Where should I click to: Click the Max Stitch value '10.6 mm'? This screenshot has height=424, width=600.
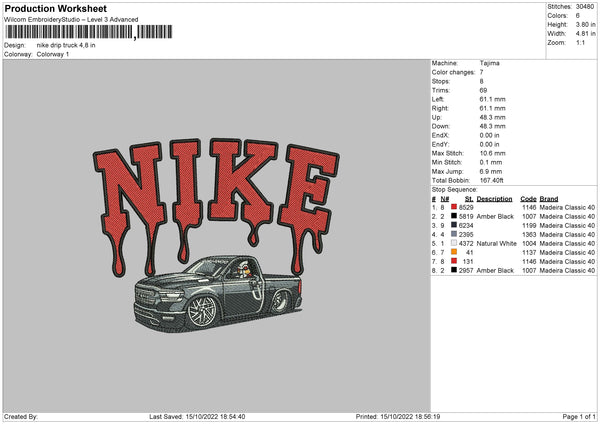492,153
